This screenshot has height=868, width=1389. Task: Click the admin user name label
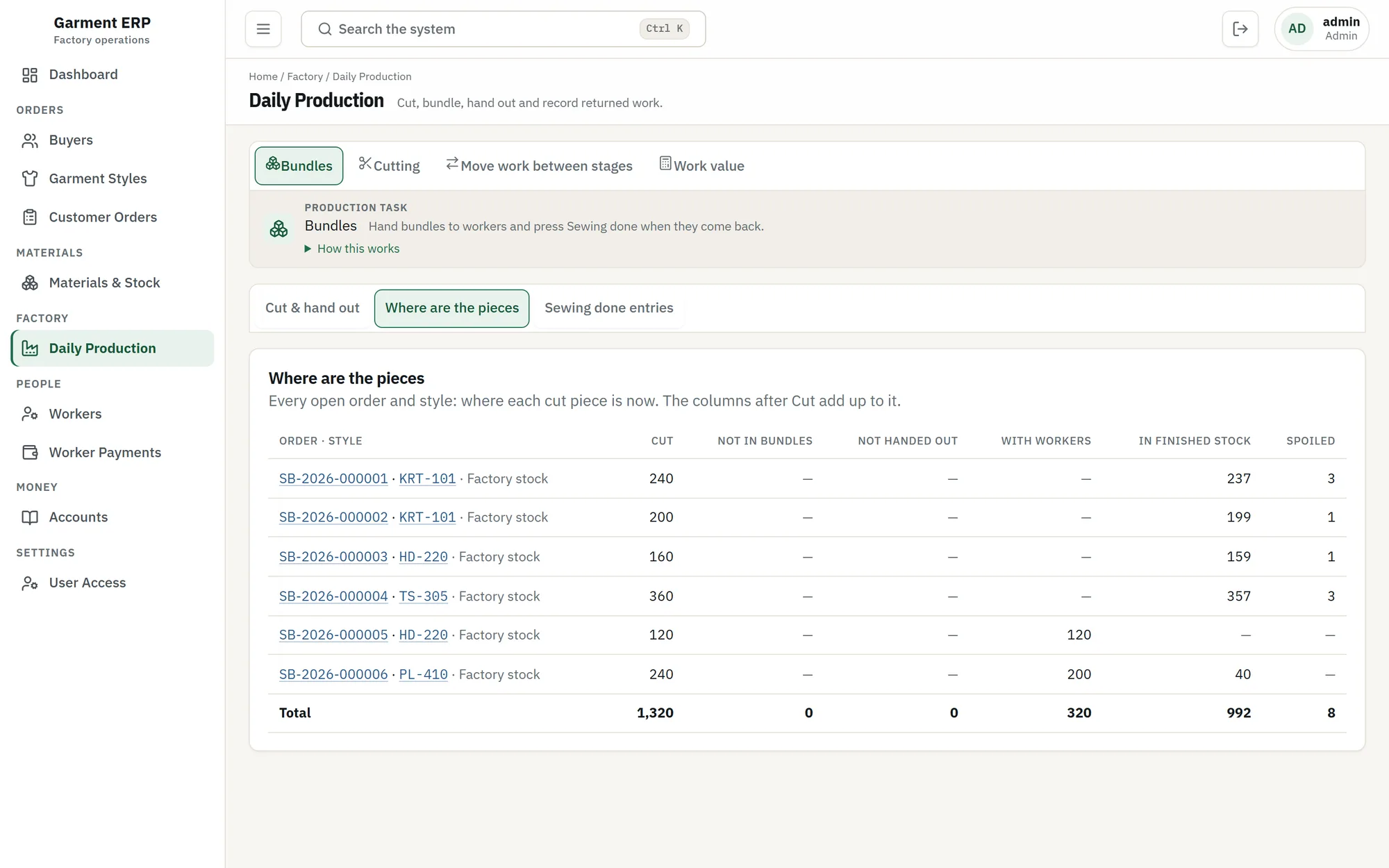pos(1341,22)
